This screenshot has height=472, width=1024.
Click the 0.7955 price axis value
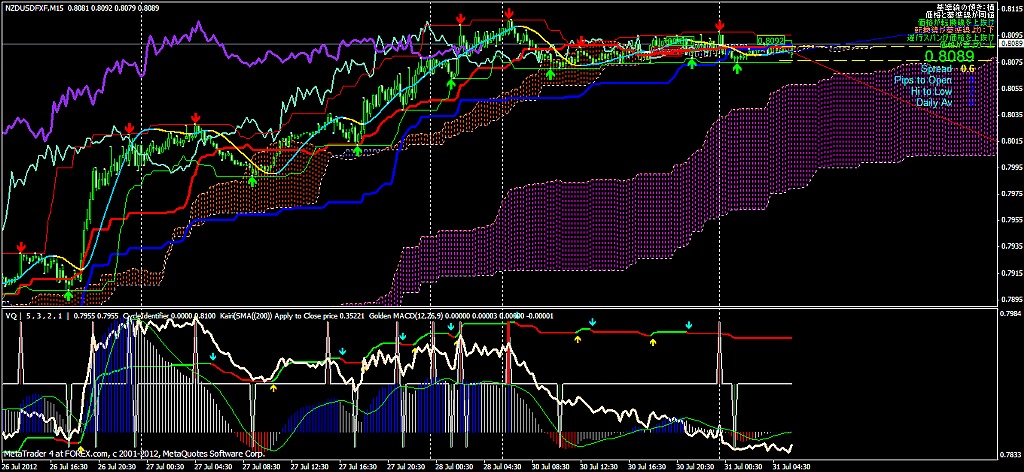pos(1010,221)
